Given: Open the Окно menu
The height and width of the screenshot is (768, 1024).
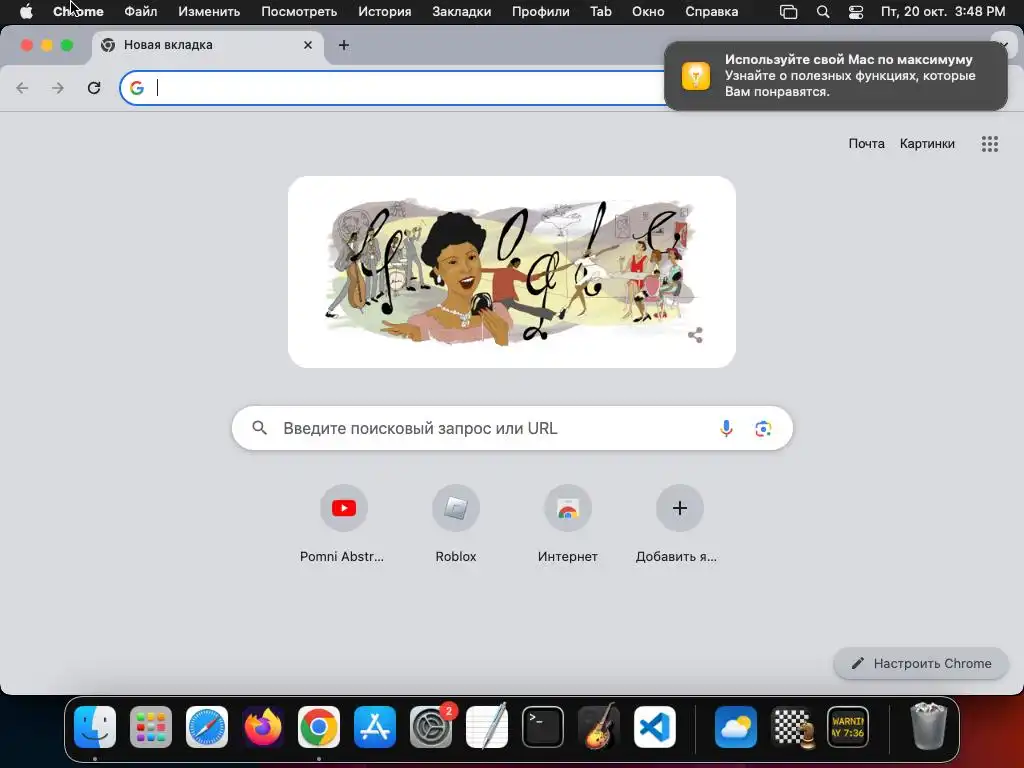Looking at the screenshot, I should (648, 12).
